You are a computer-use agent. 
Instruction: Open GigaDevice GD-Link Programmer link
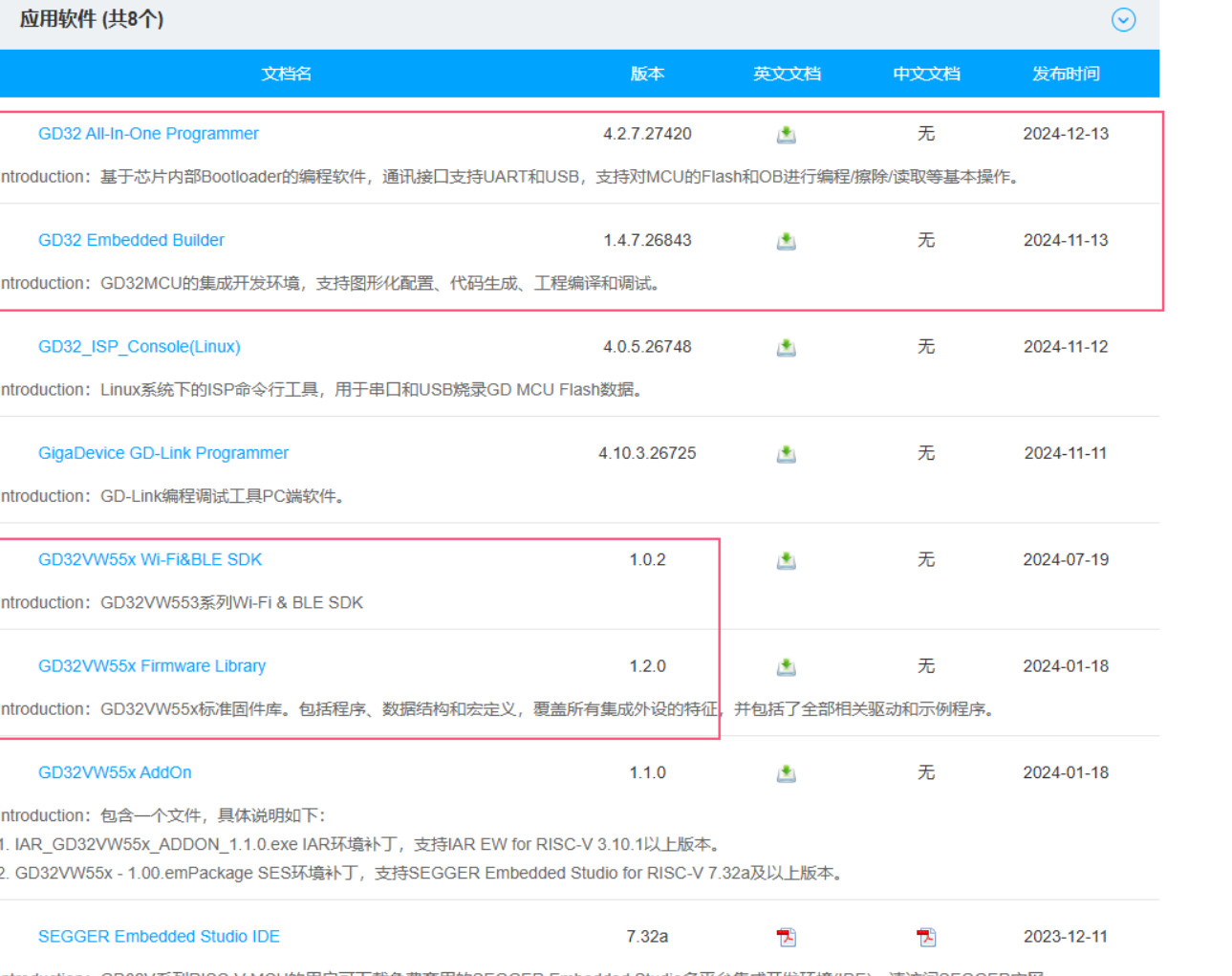tap(162, 453)
